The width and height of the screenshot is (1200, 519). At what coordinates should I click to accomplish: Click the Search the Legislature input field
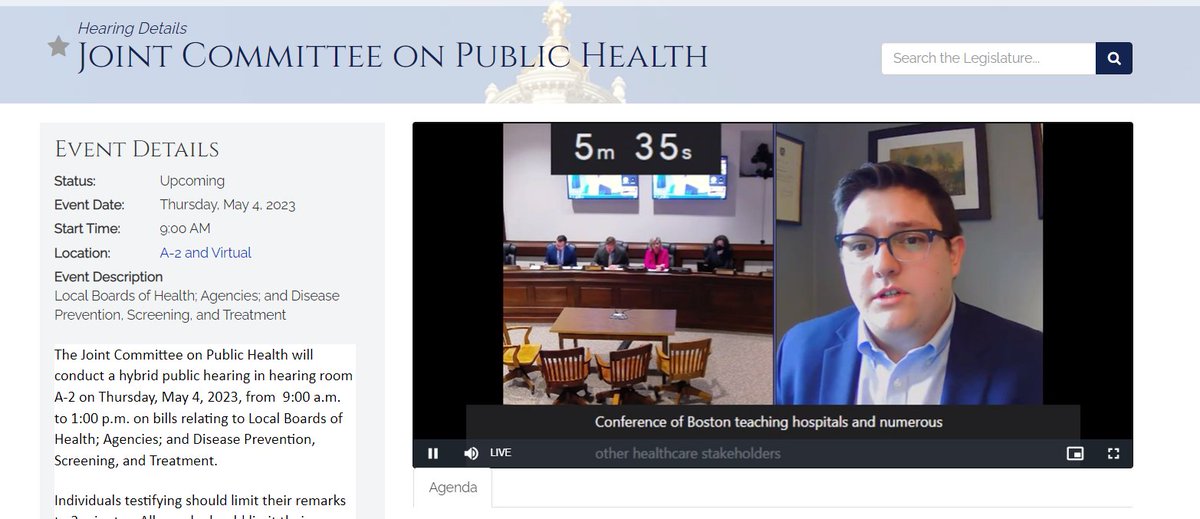pyautogui.click(x=988, y=58)
